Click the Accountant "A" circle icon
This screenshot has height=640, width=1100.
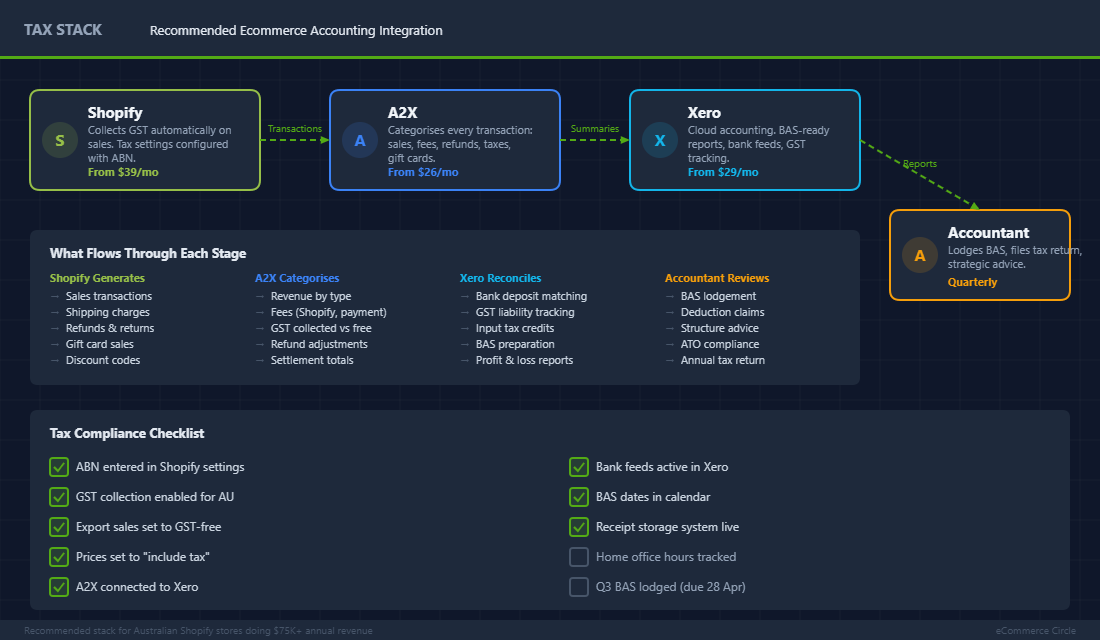(x=920, y=255)
